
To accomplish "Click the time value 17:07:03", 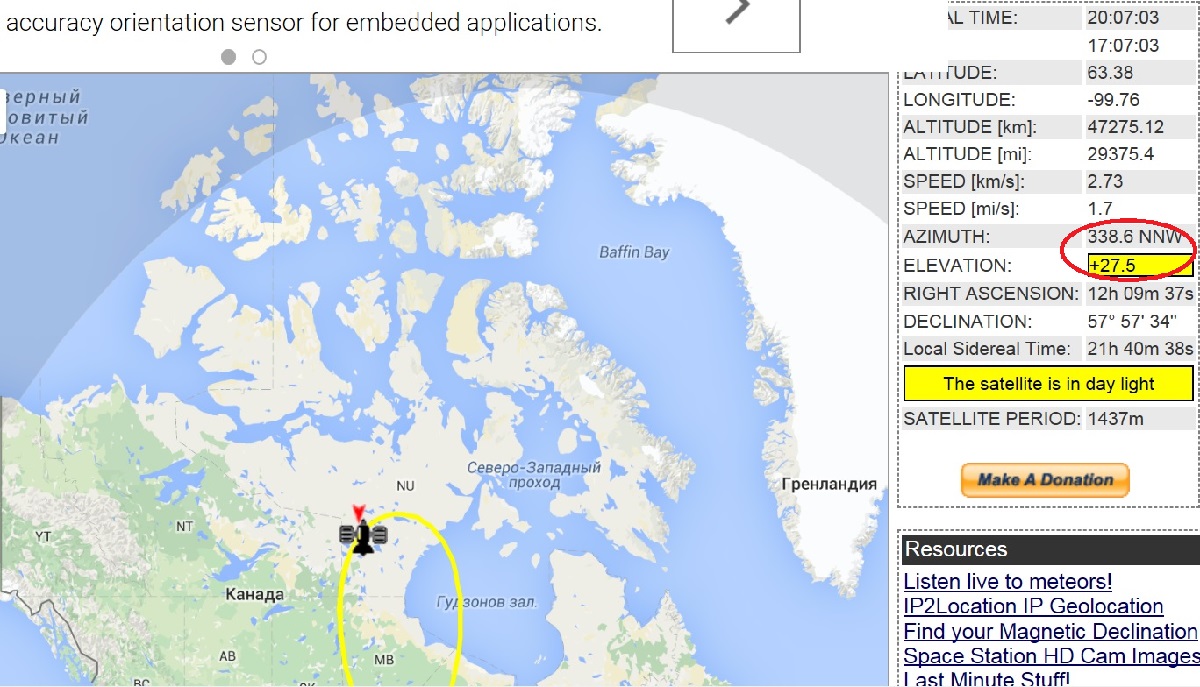I will tap(1123, 46).
